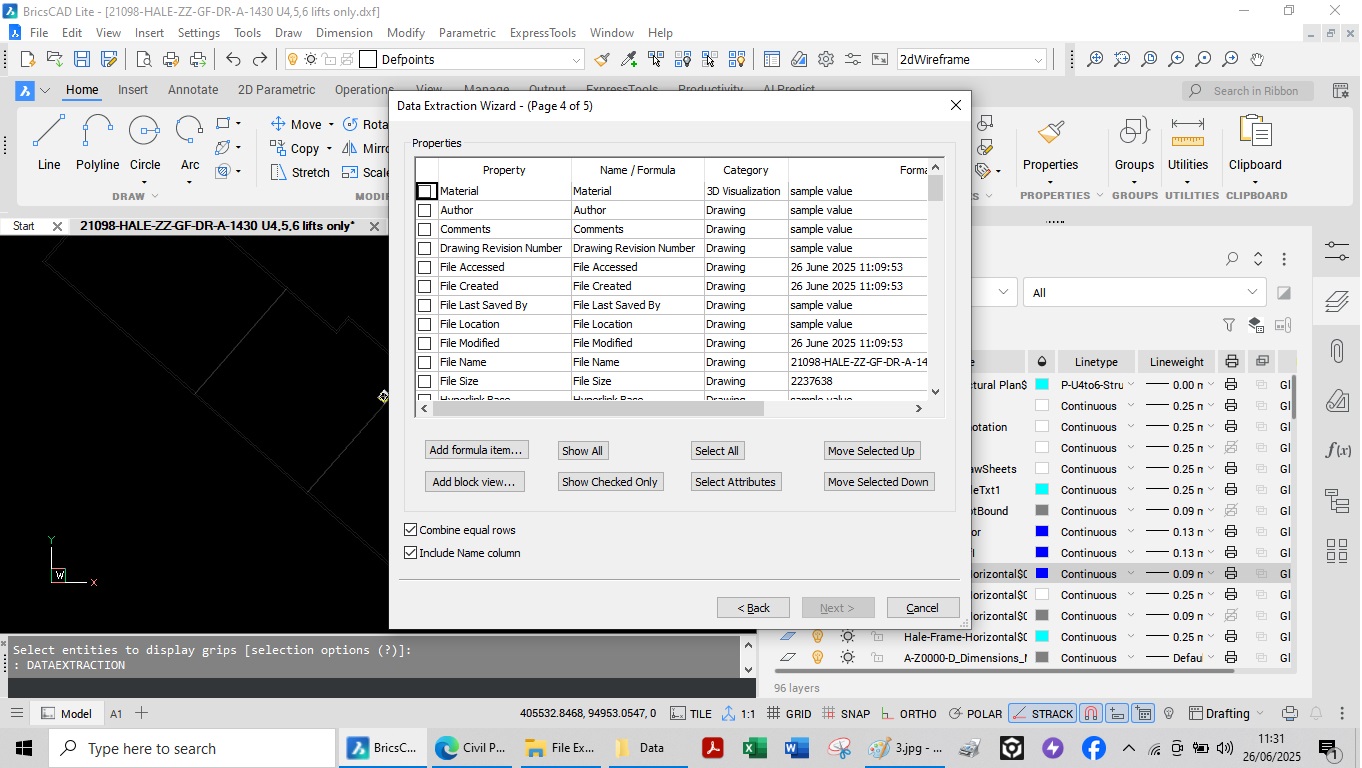The image size is (1362, 768).
Task: Switch to the Annotate ribbon tab
Action: point(193,90)
